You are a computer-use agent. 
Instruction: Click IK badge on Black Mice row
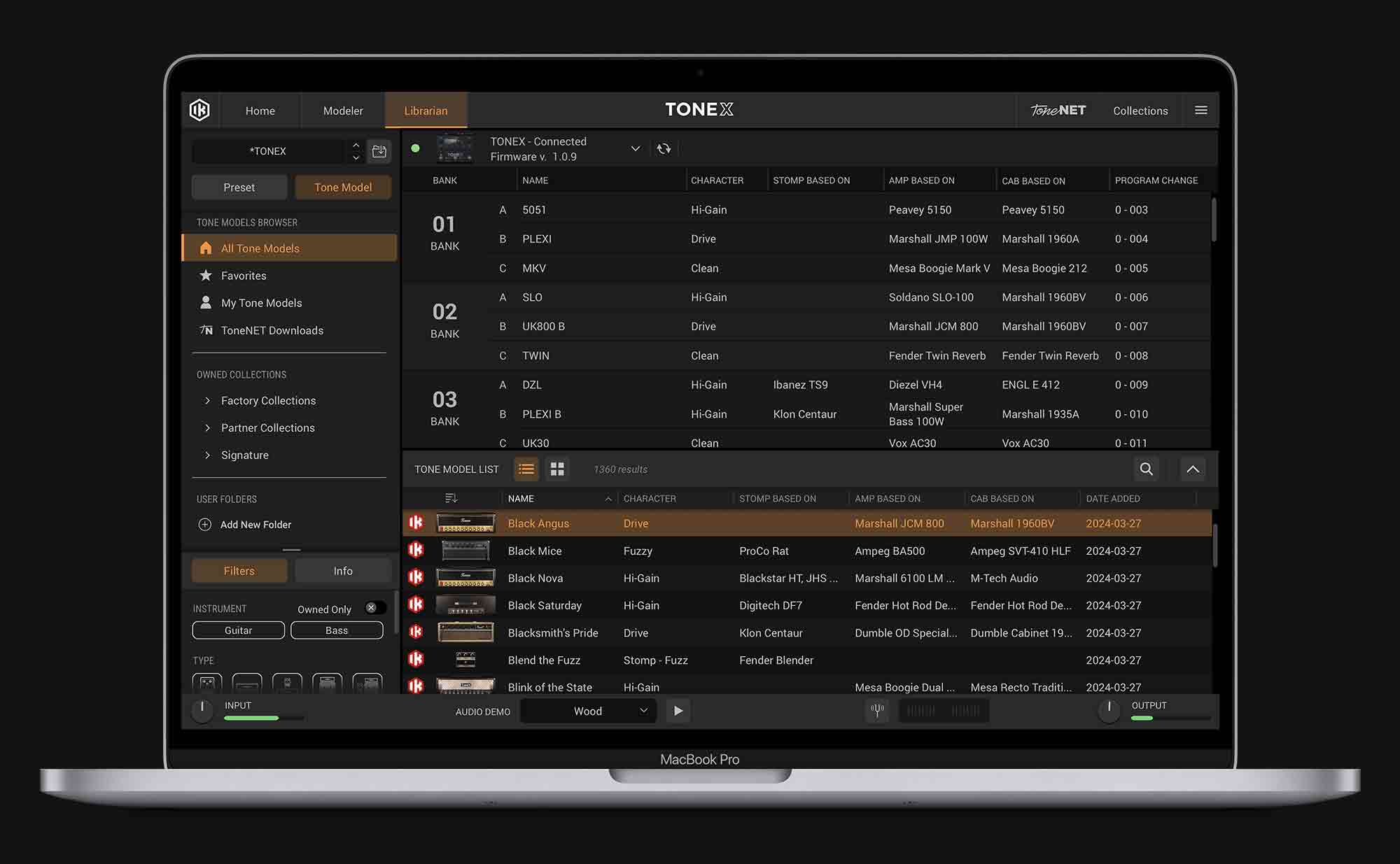click(x=416, y=550)
